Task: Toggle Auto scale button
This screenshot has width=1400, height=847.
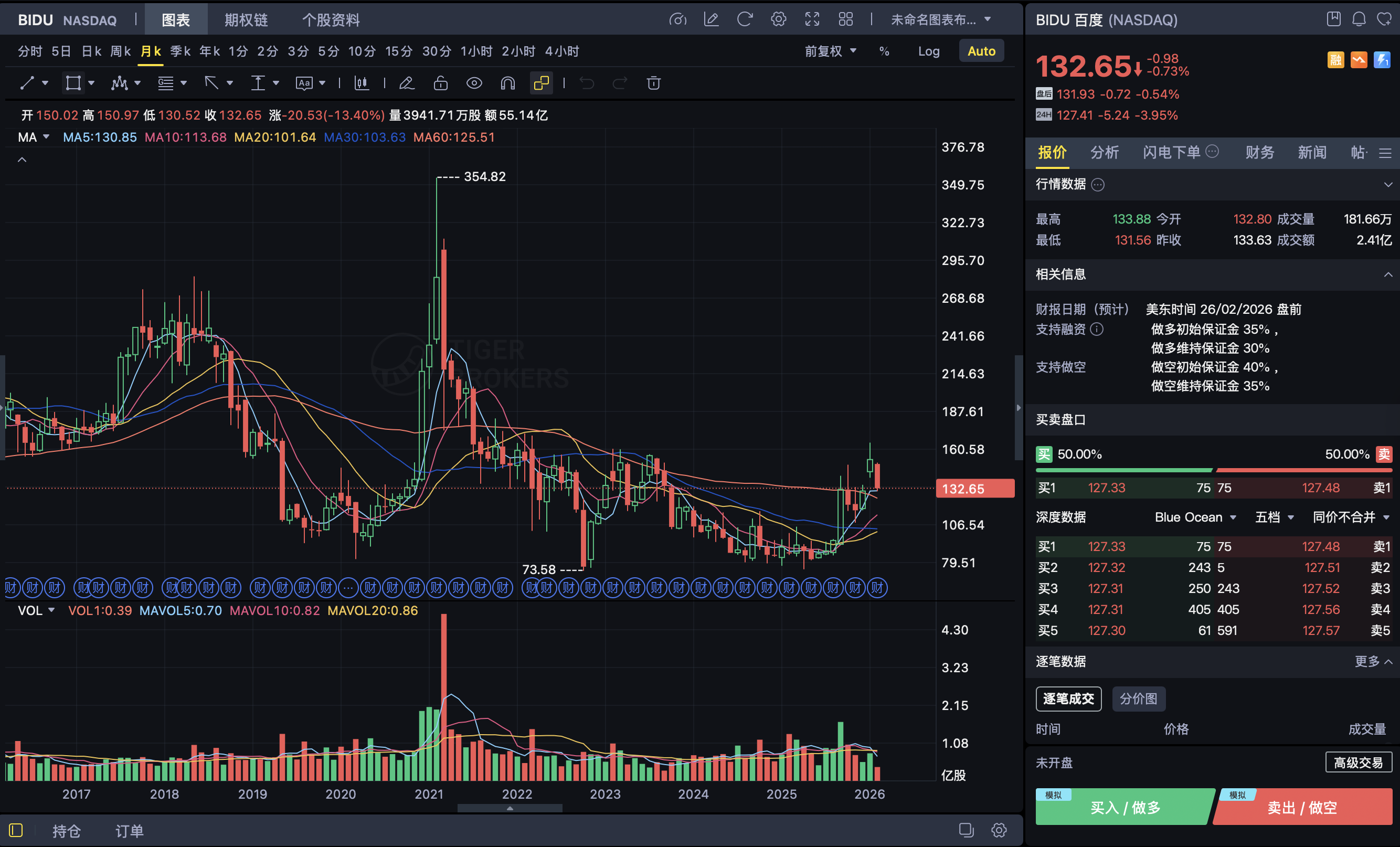Action: 981,51
